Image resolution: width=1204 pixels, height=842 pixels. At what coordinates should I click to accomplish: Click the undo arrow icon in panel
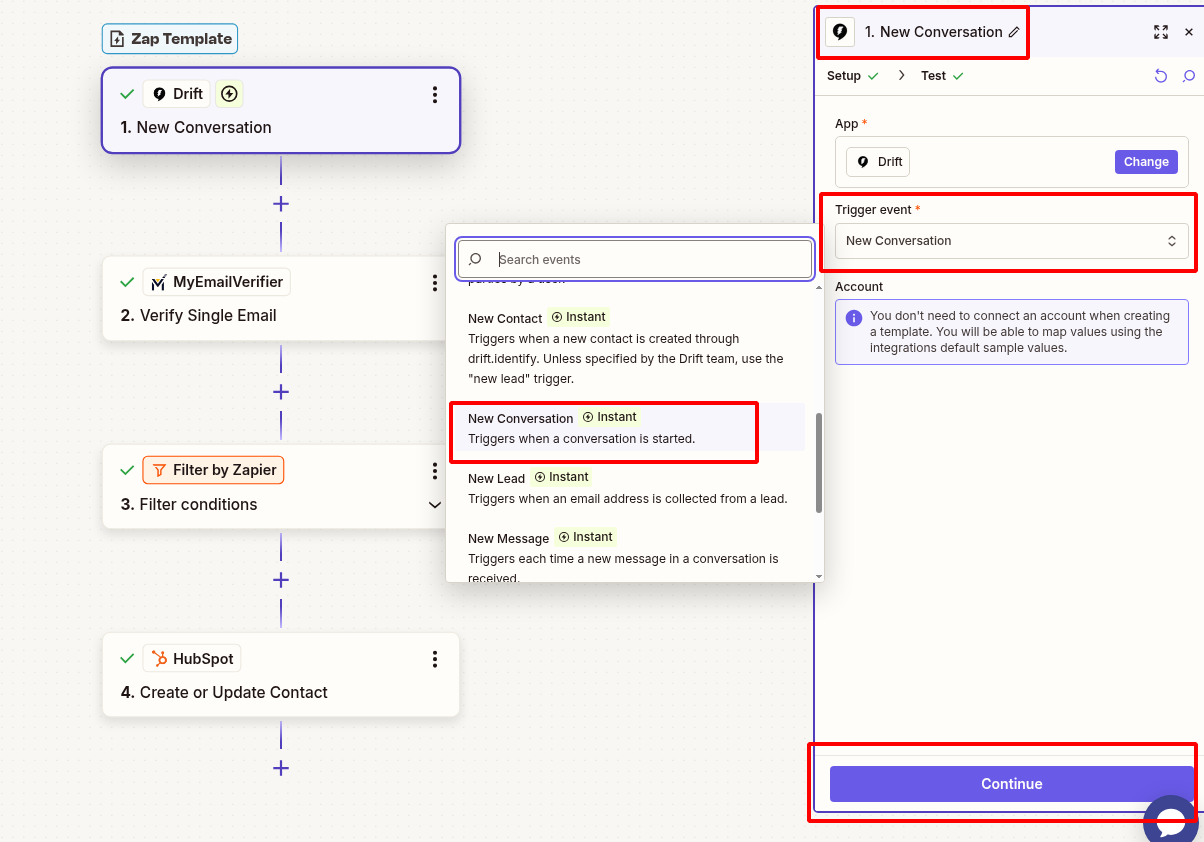pyautogui.click(x=1160, y=76)
